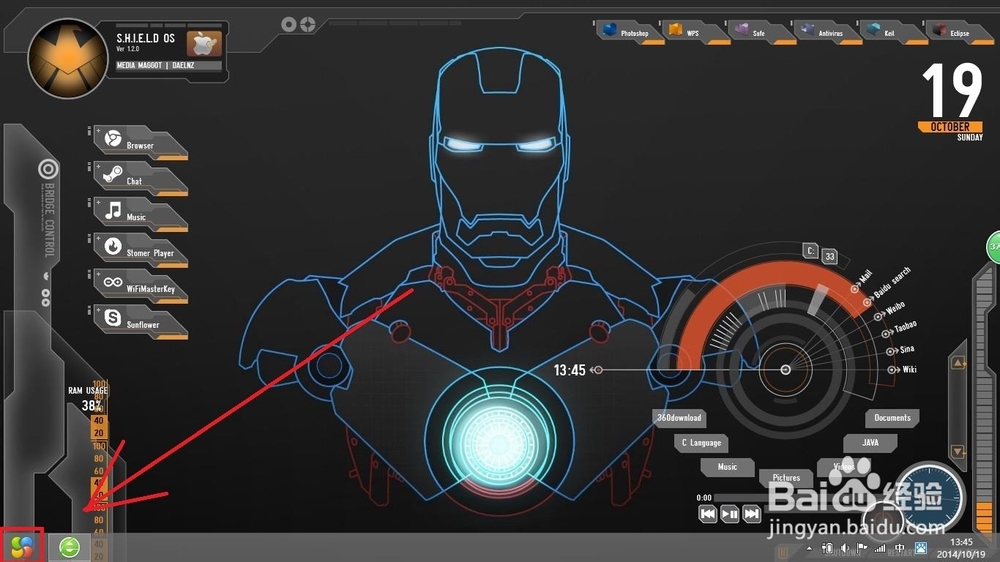Screen dimensions: 1000x562
Task: Click the S.H.I.E.L.D eagle logo
Action: (68, 59)
